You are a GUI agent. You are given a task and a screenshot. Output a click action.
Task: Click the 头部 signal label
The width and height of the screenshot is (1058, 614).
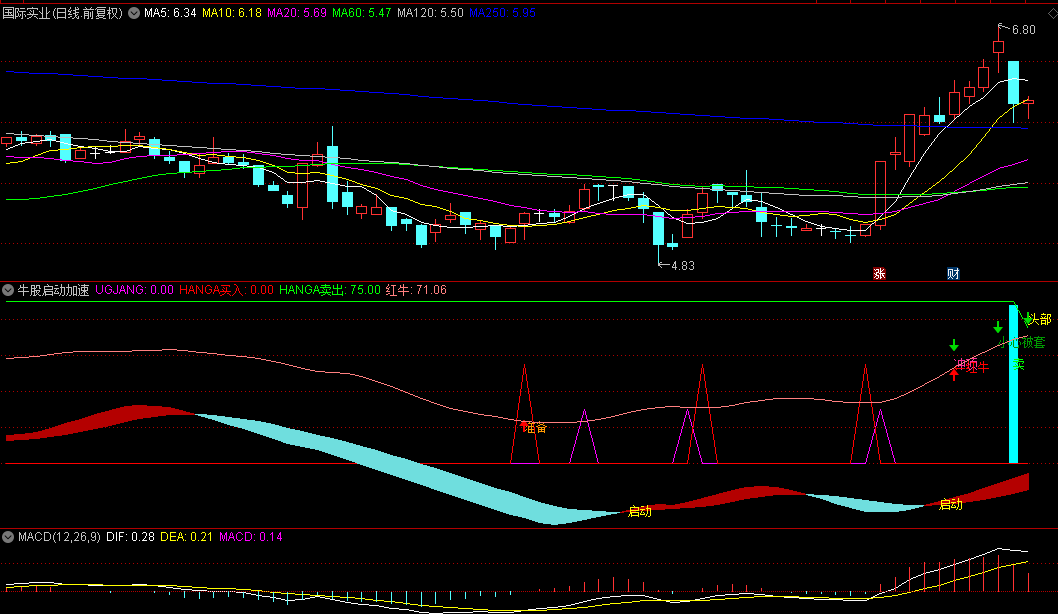pos(1040,319)
